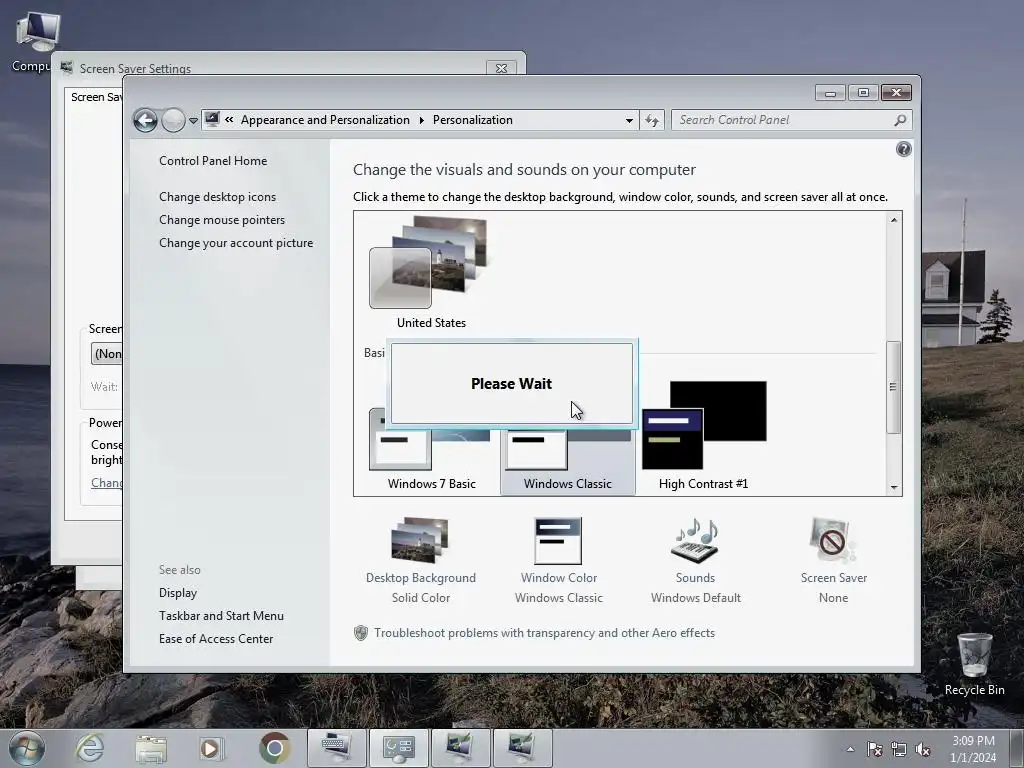Screen dimensions: 1024x768
Task: Click the muted volume tray icon
Action: [923, 749]
